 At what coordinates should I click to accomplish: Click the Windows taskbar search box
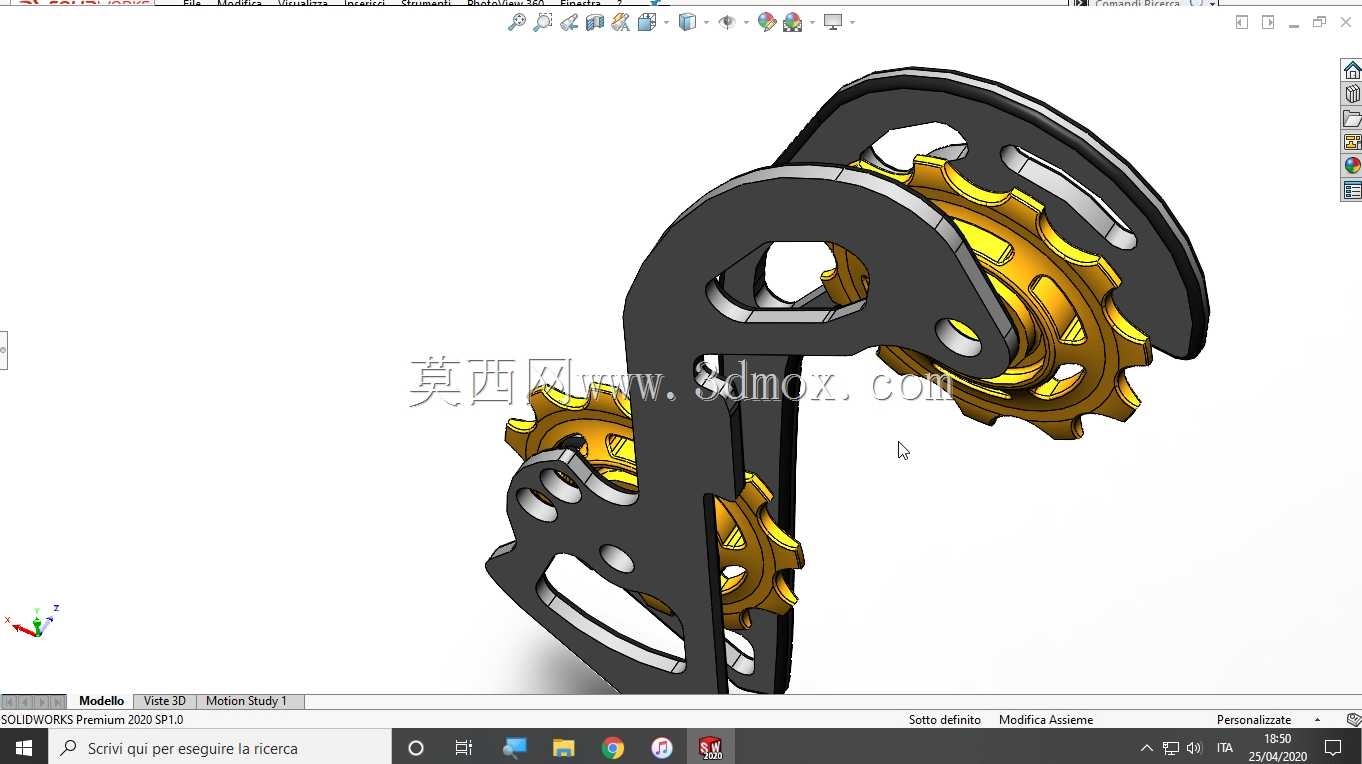click(x=220, y=747)
